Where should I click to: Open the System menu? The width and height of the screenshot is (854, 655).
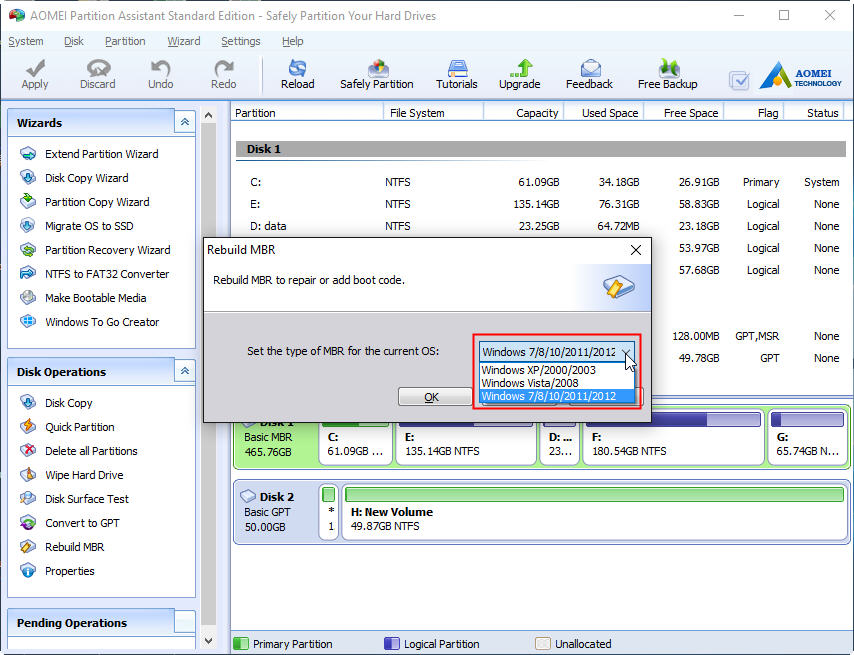click(x=26, y=41)
